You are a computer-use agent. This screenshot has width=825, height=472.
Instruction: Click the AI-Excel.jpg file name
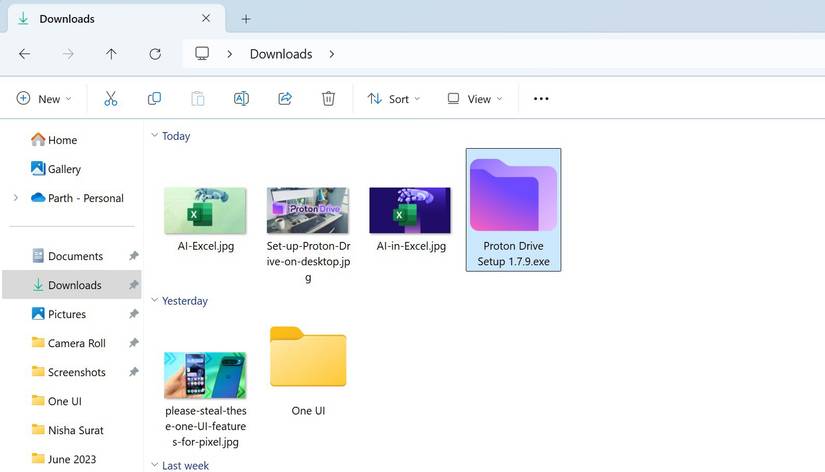click(206, 246)
